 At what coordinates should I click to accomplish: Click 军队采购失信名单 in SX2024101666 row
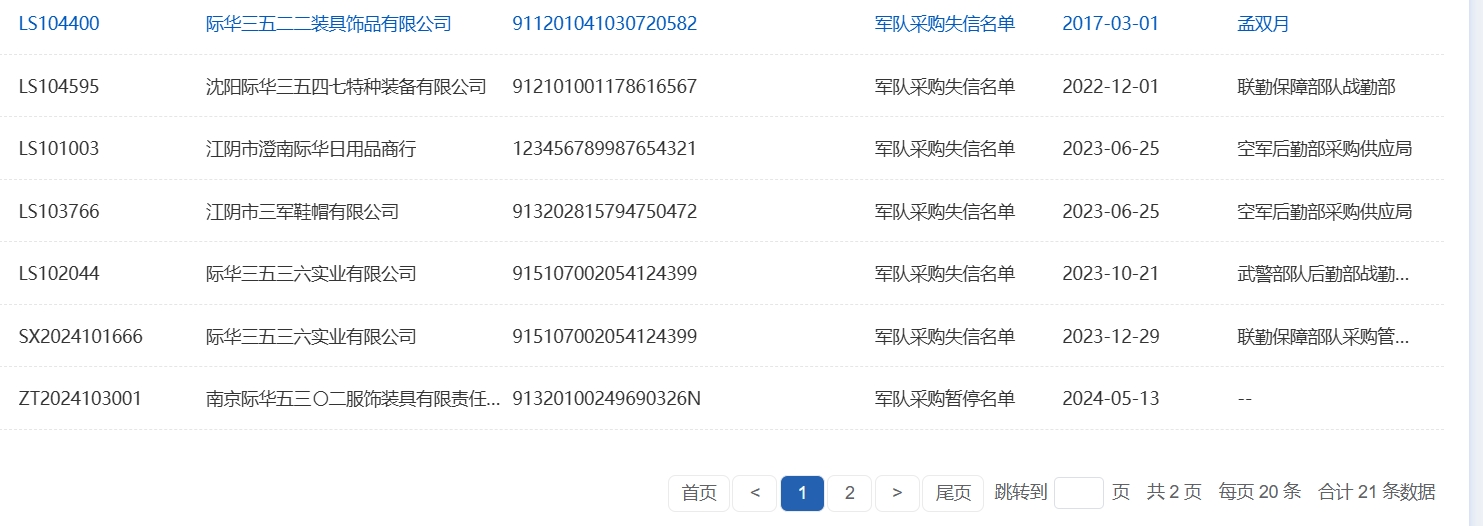[945, 337]
